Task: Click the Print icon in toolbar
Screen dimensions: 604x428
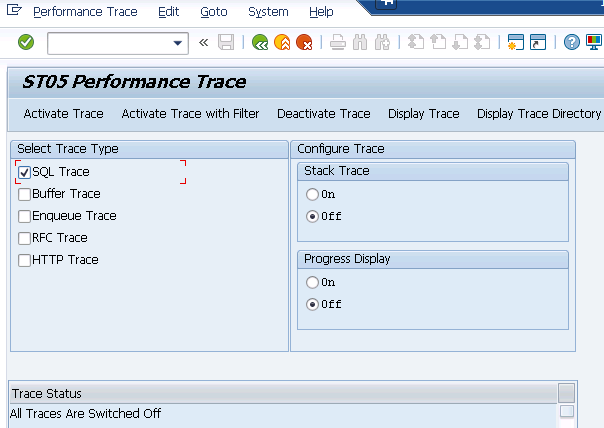Action: click(338, 42)
